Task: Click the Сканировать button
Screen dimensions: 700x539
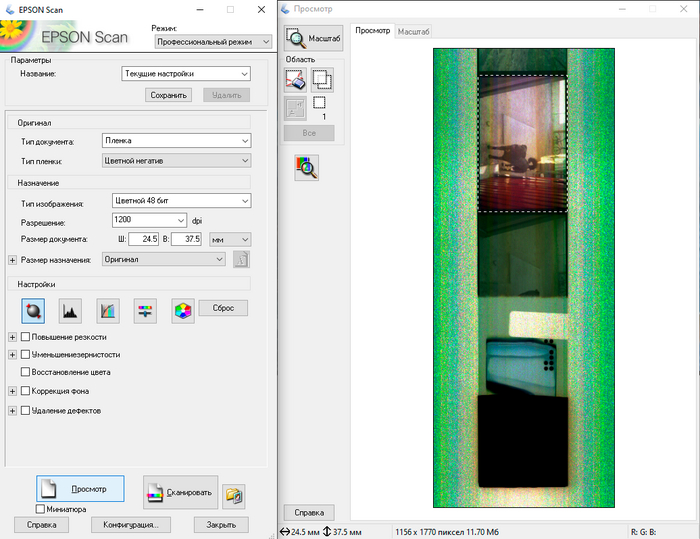Action: point(180,492)
